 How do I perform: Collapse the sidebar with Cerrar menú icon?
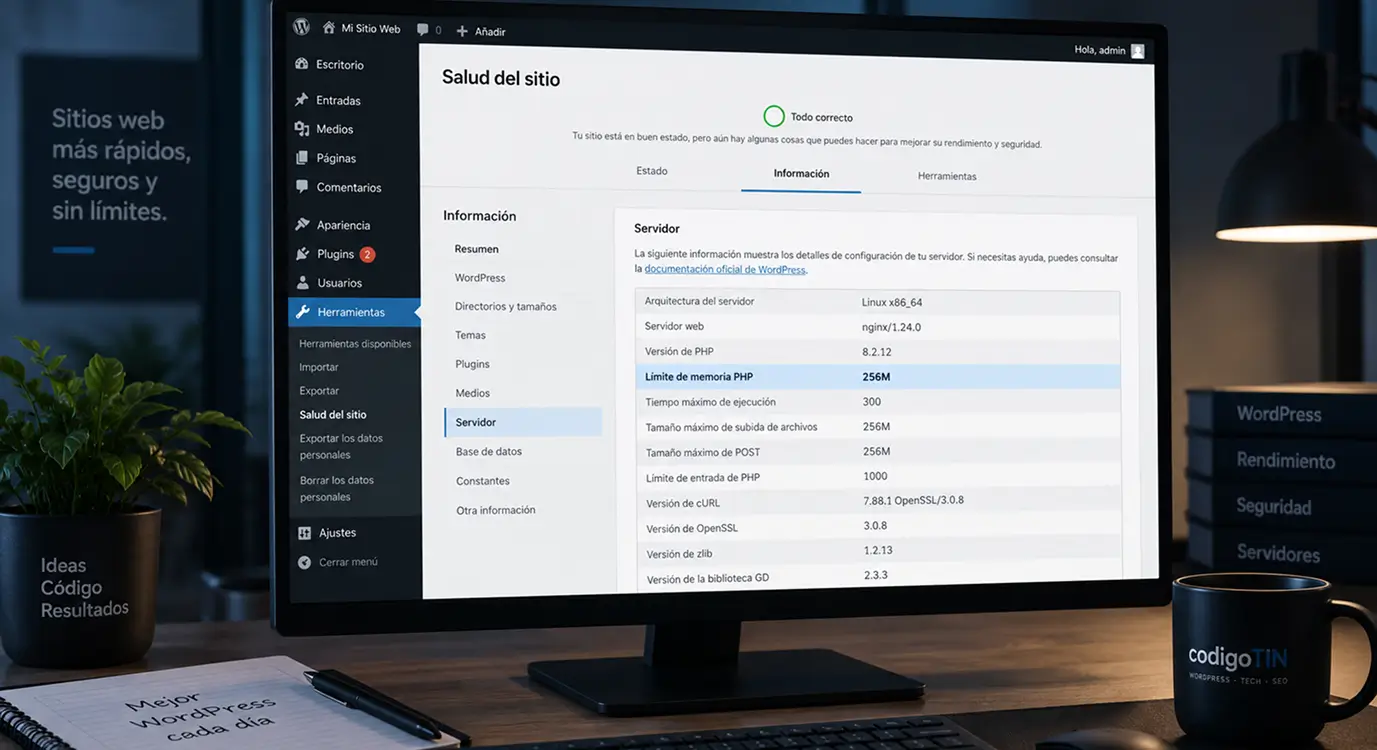pos(304,562)
